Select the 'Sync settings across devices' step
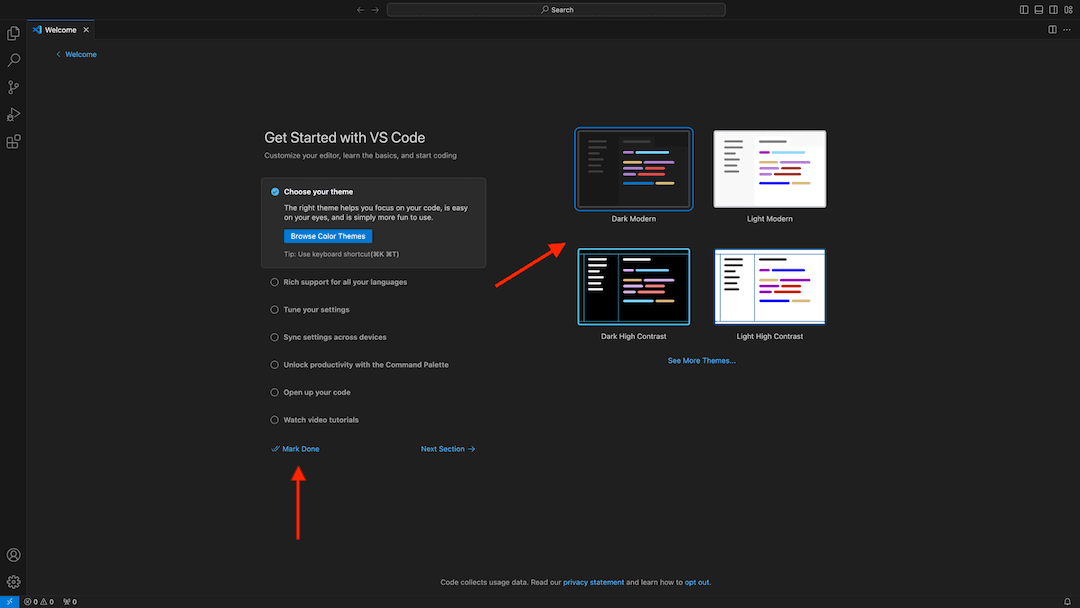This screenshot has width=1080, height=608. 334,337
